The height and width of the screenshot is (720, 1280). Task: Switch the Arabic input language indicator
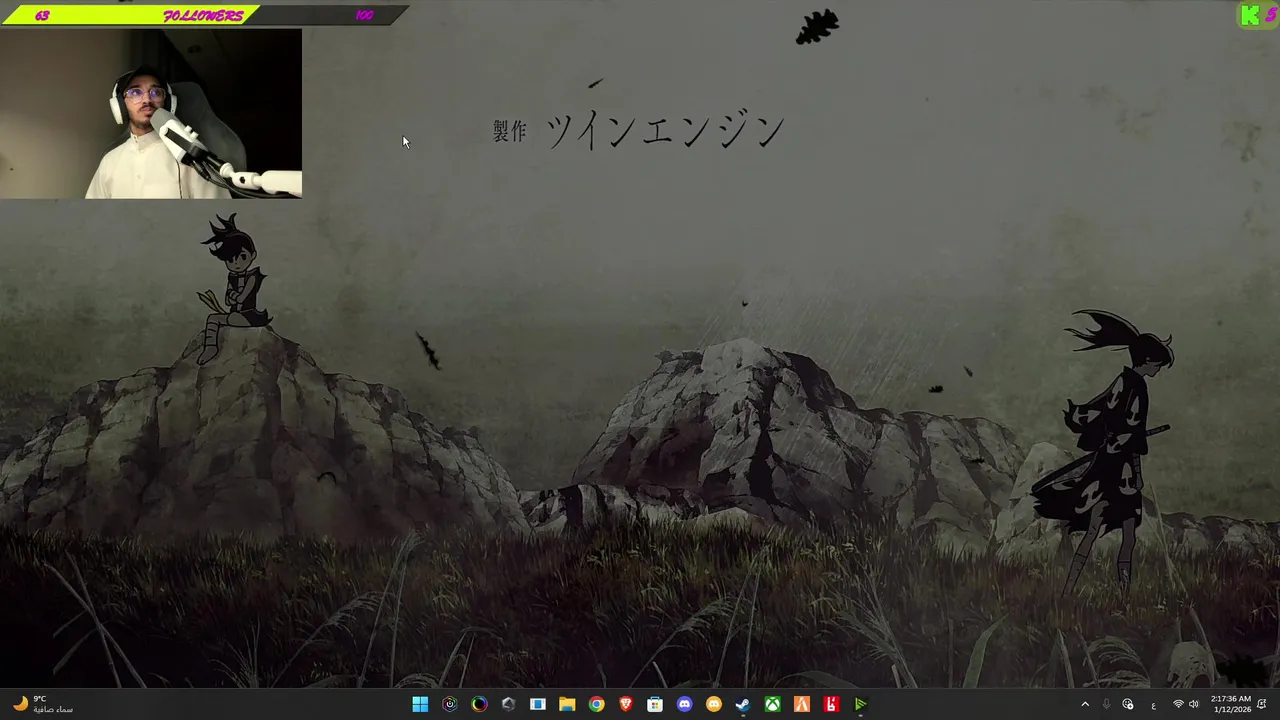[x=1153, y=704]
